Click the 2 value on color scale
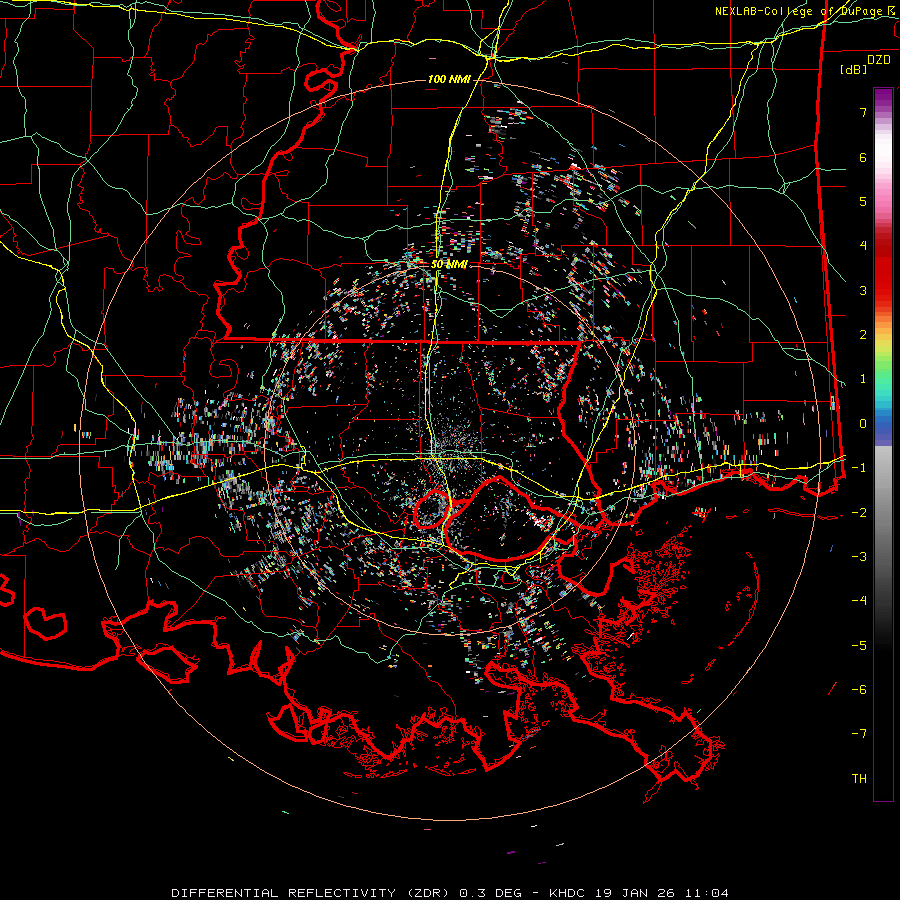The image size is (900, 900). pos(863,335)
